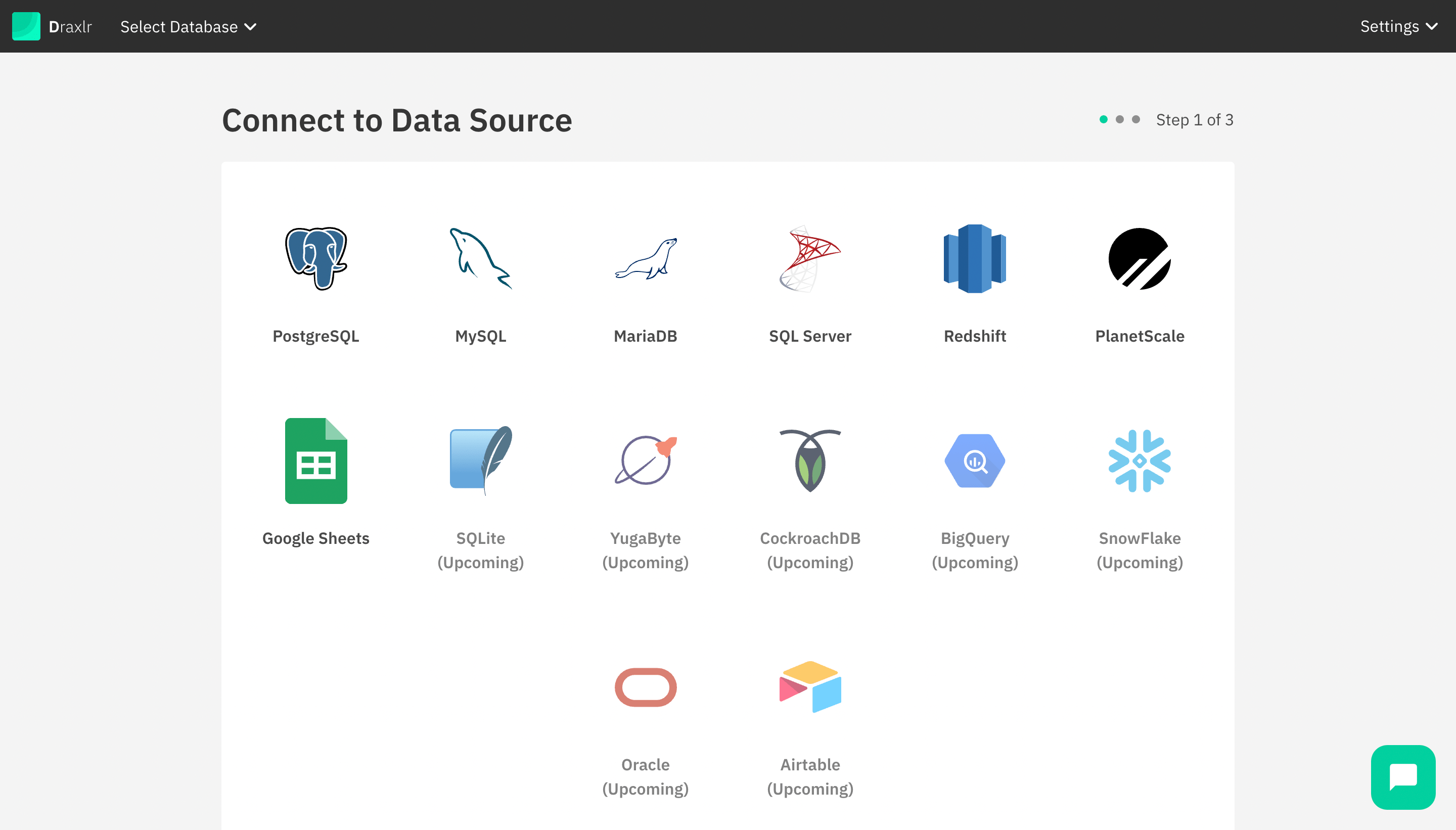
Task: Click the YugaByte rocket icon
Action: click(x=645, y=460)
